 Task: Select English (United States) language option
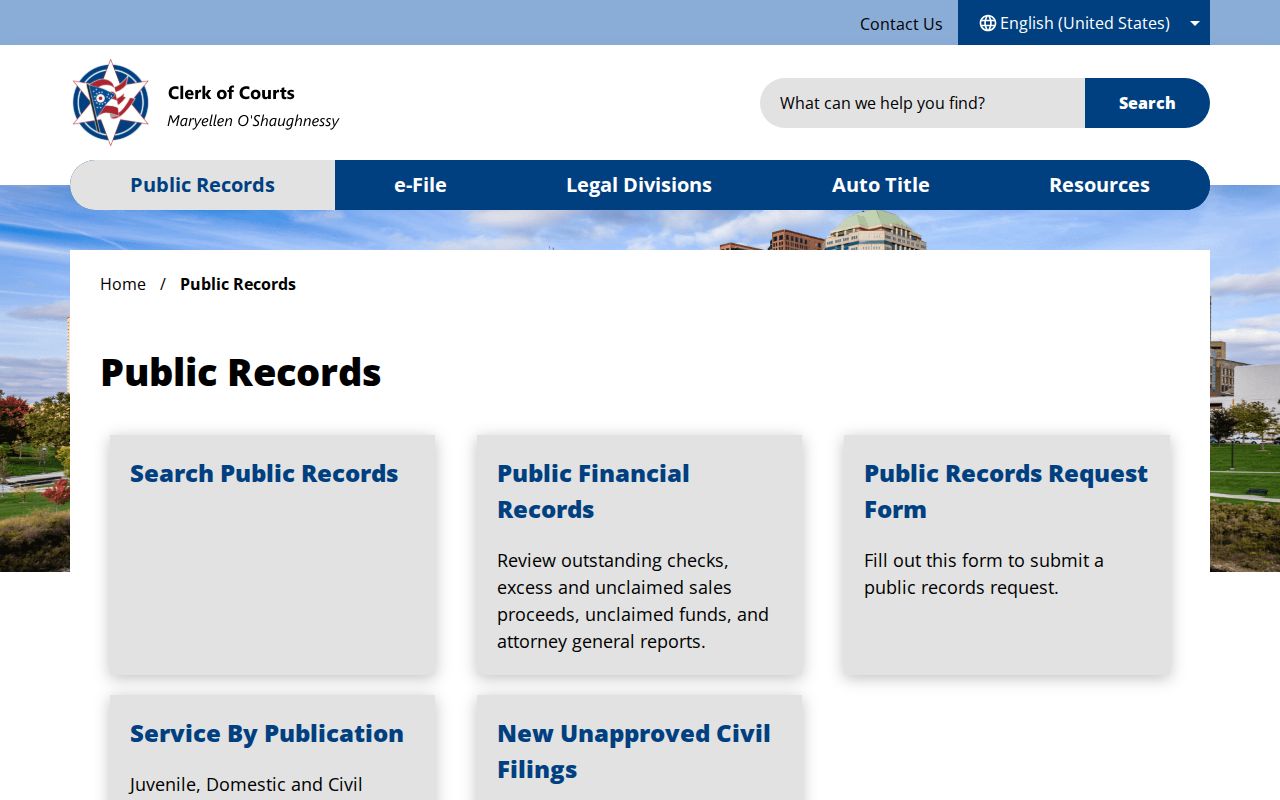1084,23
